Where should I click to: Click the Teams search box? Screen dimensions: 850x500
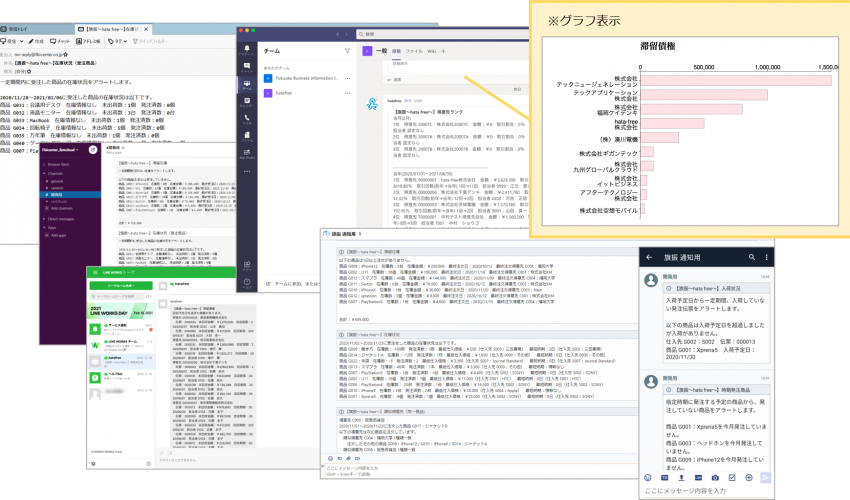(x=442, y=34)
